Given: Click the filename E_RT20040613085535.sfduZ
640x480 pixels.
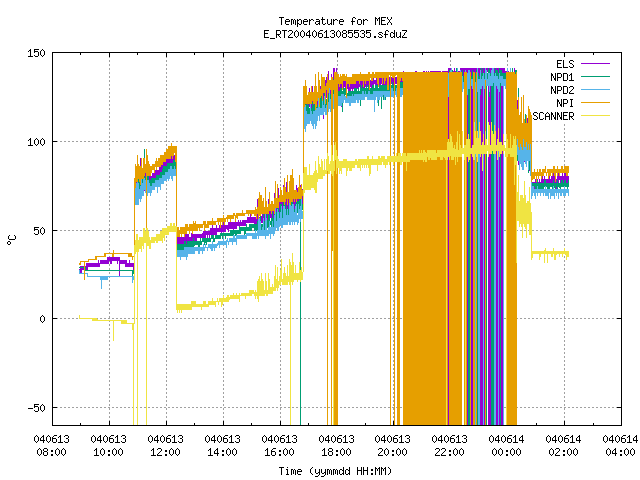Looking at the screenshot, I should [x=336, y=34].
